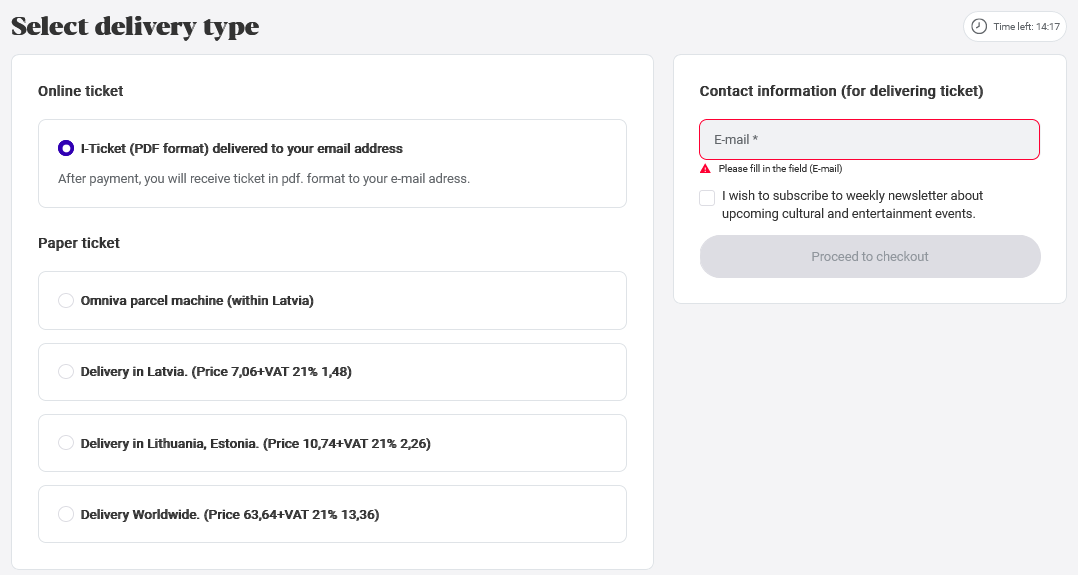The height and width of the screenshot is (575, 1078).
Task: Click the Omniva parcel machine option card
Action: pos(332,301)
